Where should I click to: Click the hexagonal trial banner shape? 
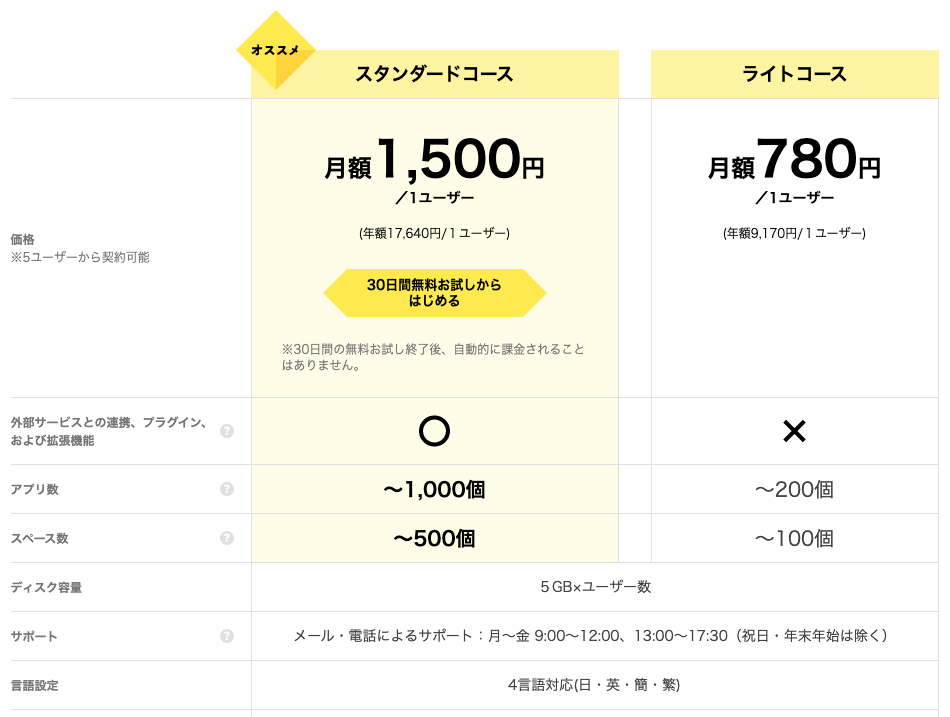(434, 293)
